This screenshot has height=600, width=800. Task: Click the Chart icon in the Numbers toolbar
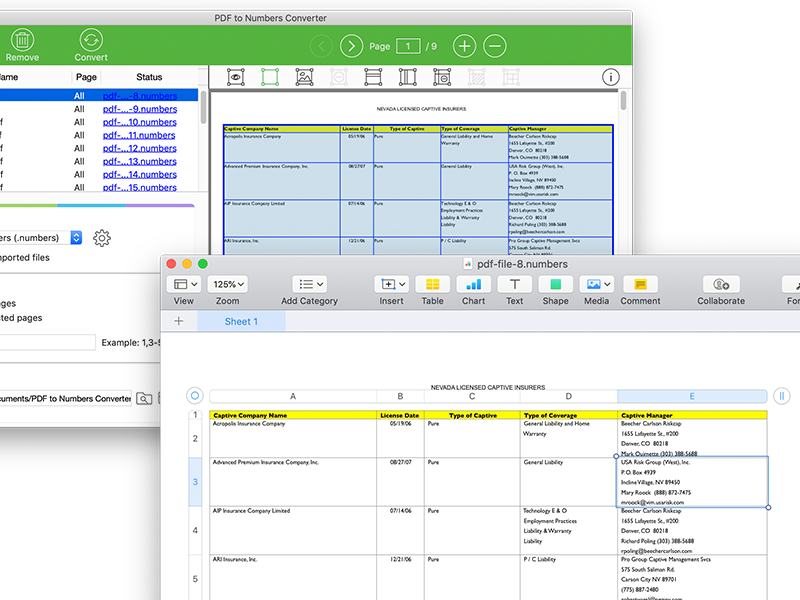[473, 284]
